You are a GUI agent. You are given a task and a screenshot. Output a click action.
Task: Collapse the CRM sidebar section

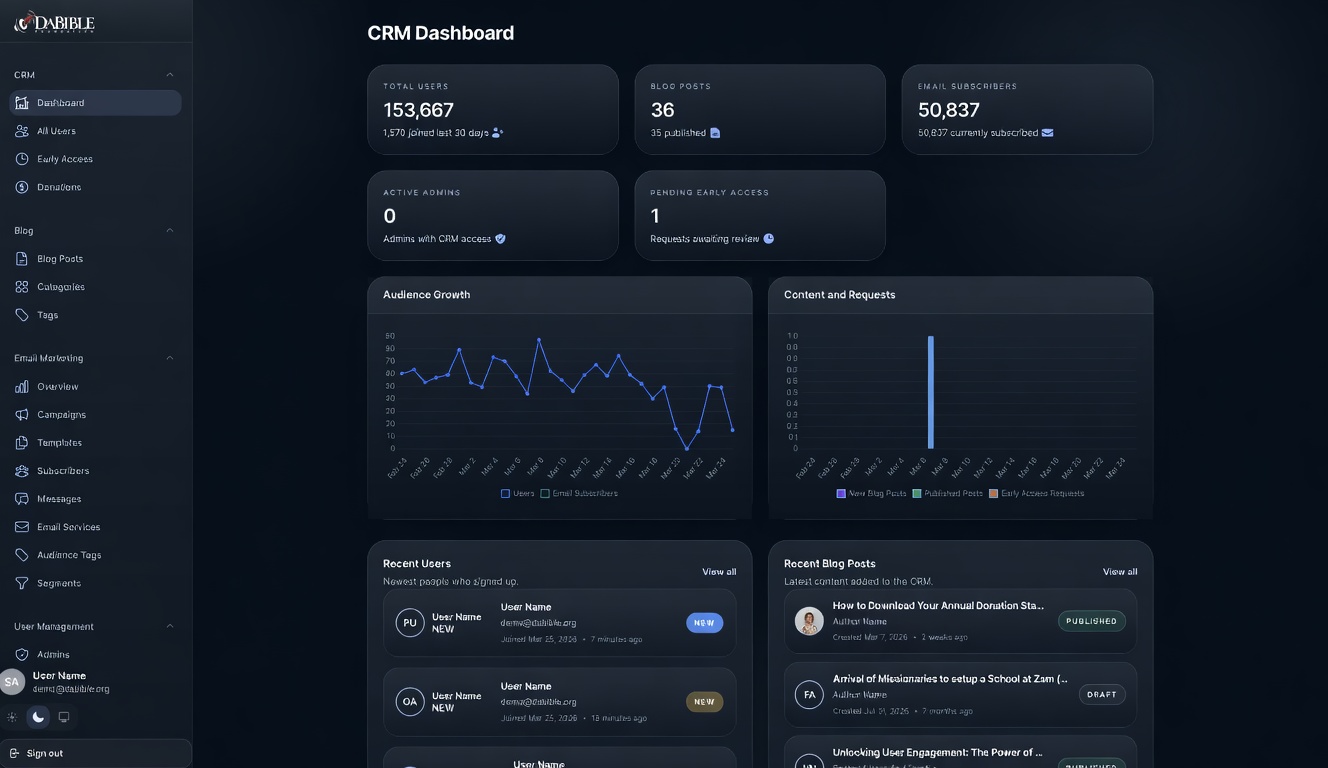tap(169, 75)
